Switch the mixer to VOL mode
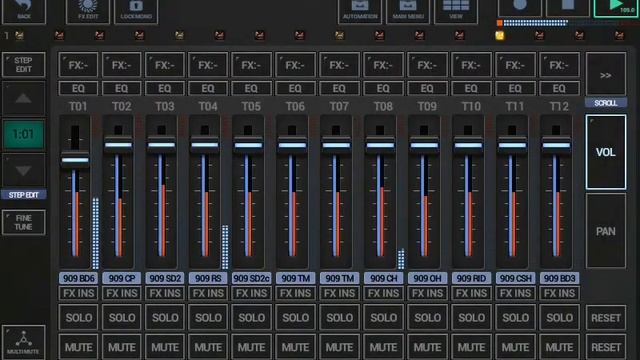This screenshot has height=360, width=640. 606,152
